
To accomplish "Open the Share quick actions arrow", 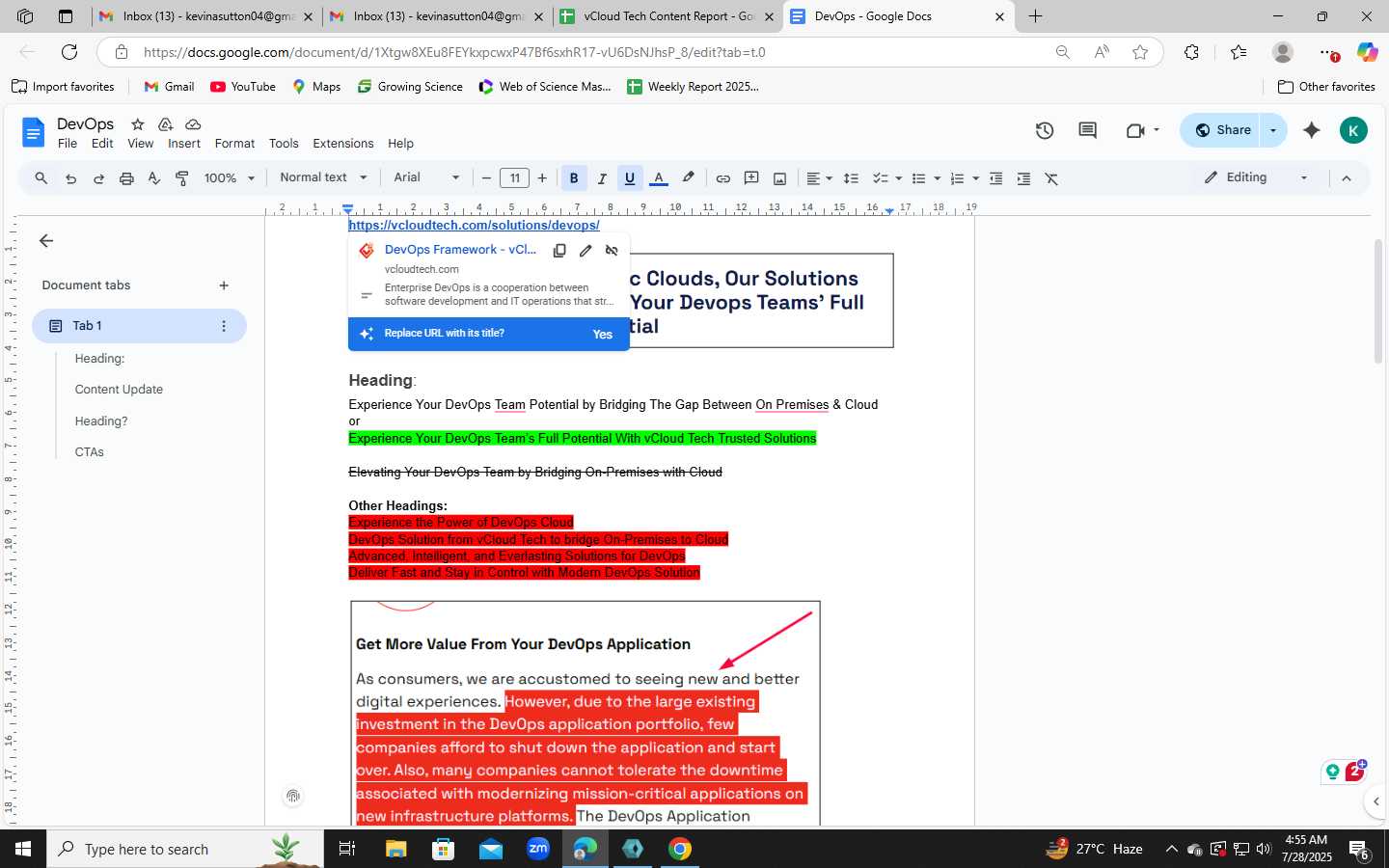I will [x=1273, y=130].
